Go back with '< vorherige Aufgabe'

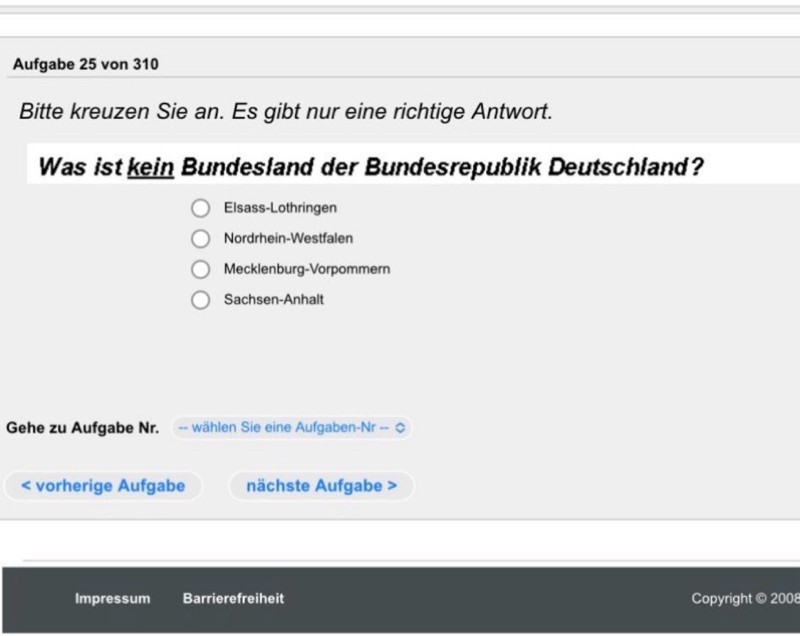(x=103, y=486)
